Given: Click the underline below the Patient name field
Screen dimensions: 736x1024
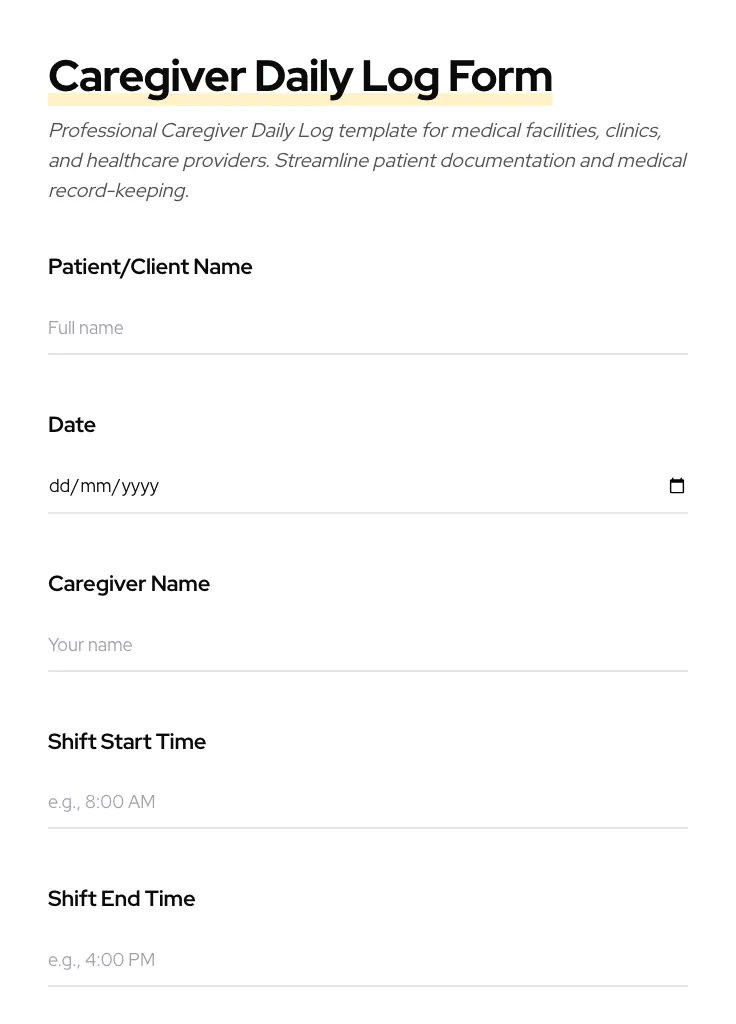Looking at the screenshot, I should (x=368, y=352).
